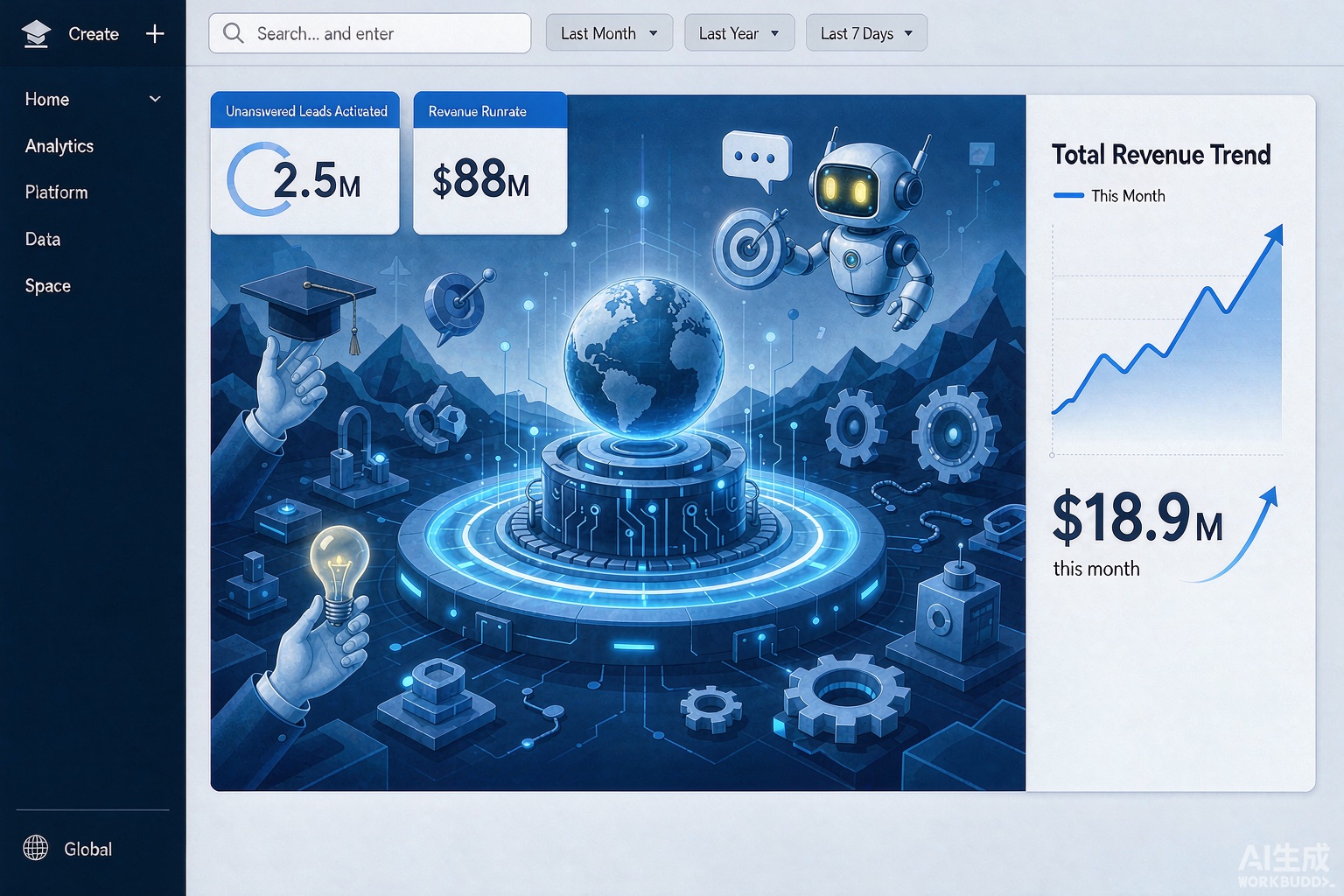This screenshot has height=896, width=1344.
Task: Open the Unanswered Leads Activated card header
Action: [x=305, y=110]
